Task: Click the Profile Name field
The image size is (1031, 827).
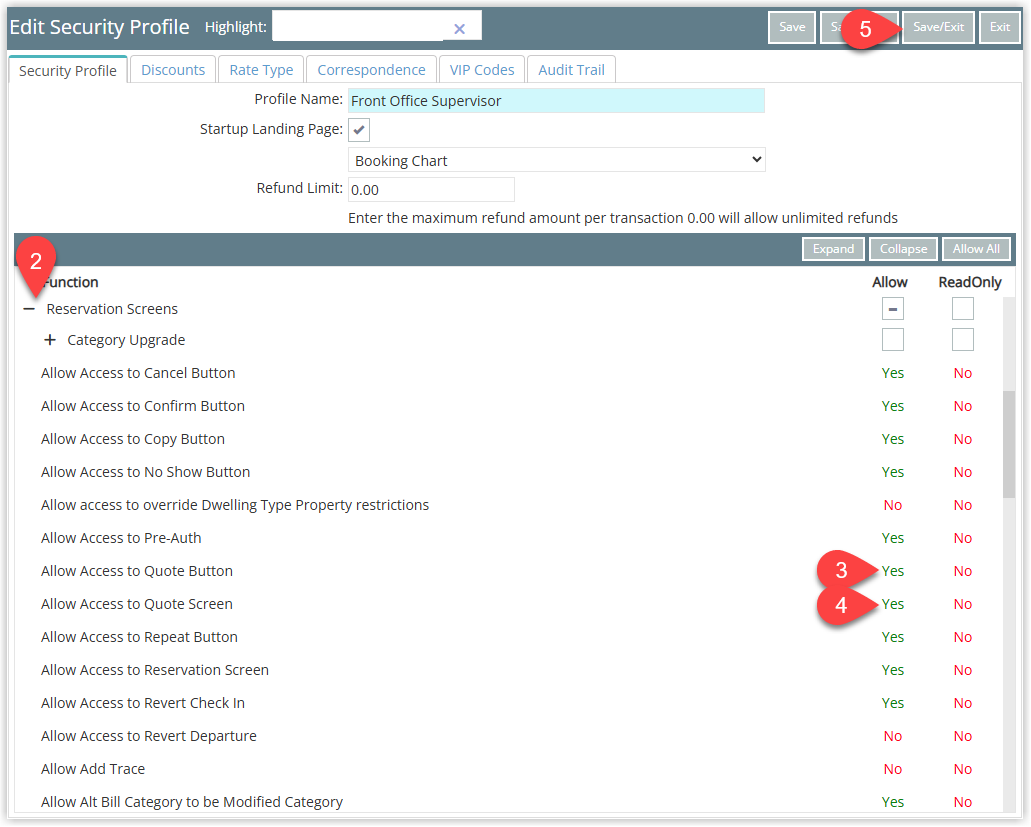Action: tap(556, 101)
